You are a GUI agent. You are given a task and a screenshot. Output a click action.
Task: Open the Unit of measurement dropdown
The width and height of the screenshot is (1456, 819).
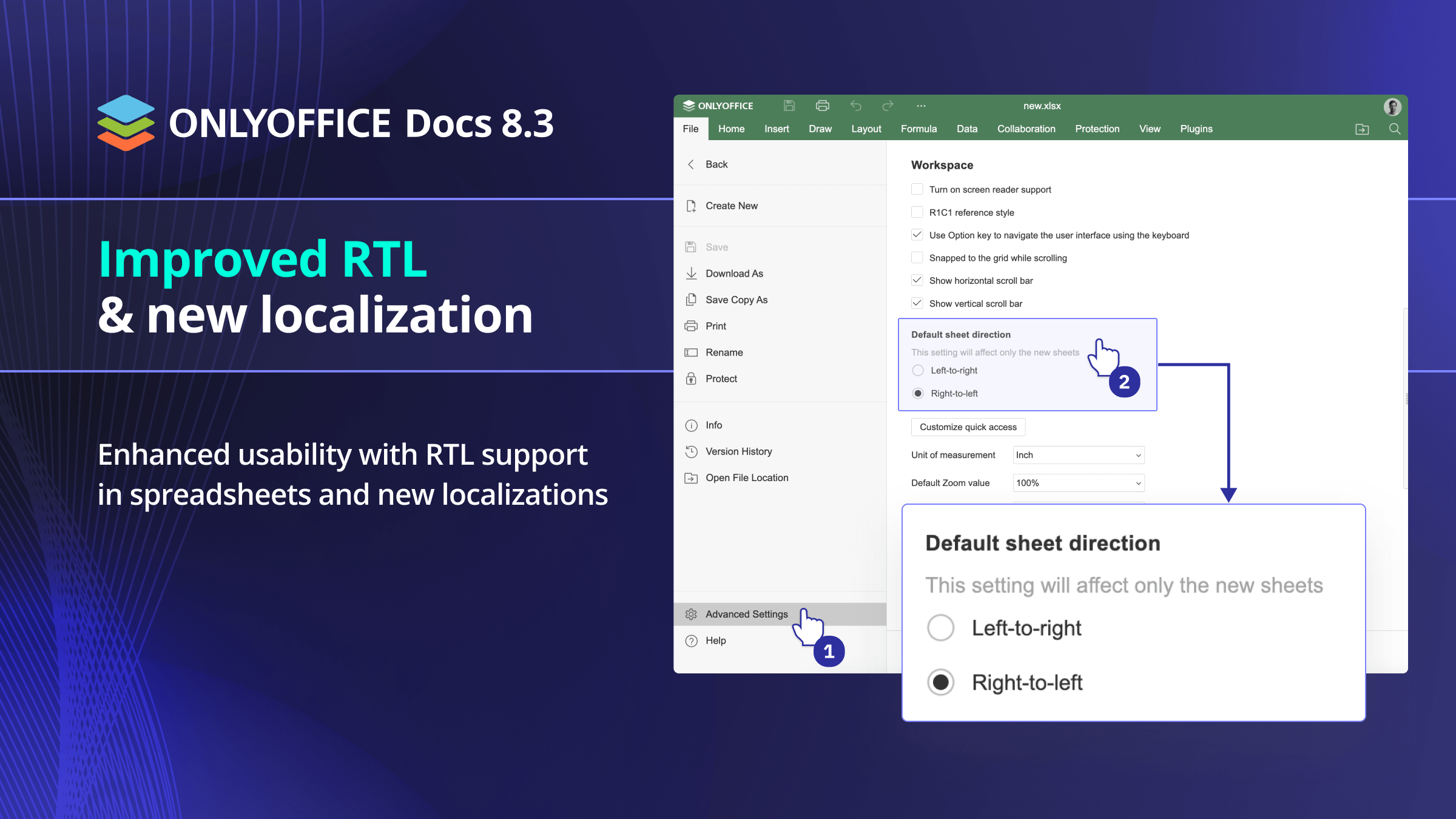pyautogui.click(x=1078, y=455)
